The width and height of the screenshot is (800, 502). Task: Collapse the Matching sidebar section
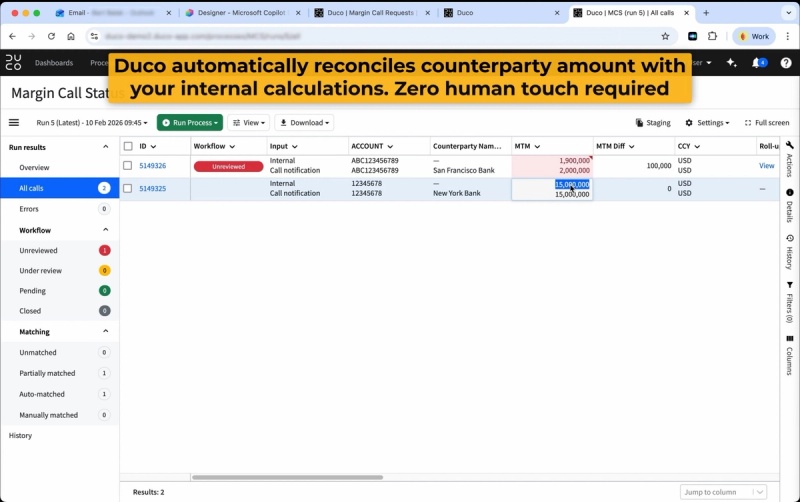(x=106, y=332)
